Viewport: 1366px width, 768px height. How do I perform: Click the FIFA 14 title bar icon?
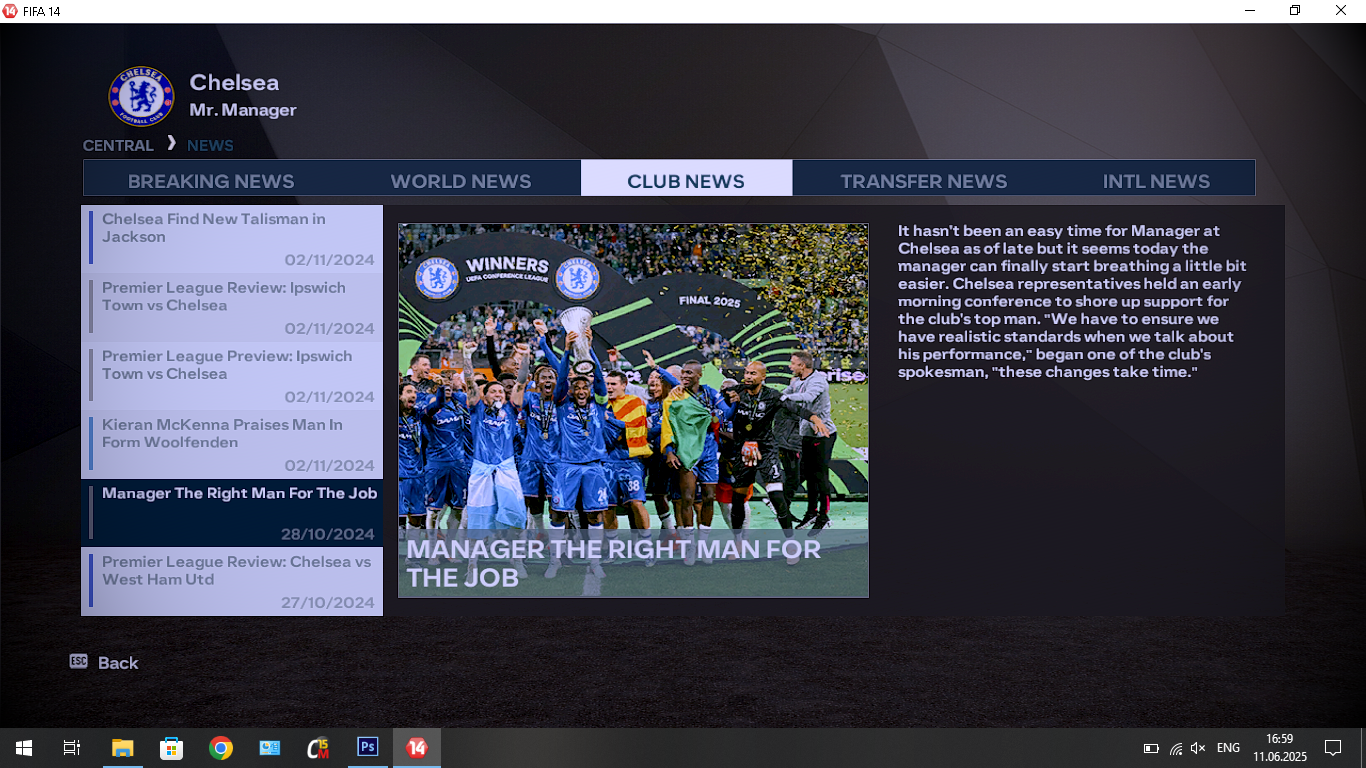(x=10, y=11)
